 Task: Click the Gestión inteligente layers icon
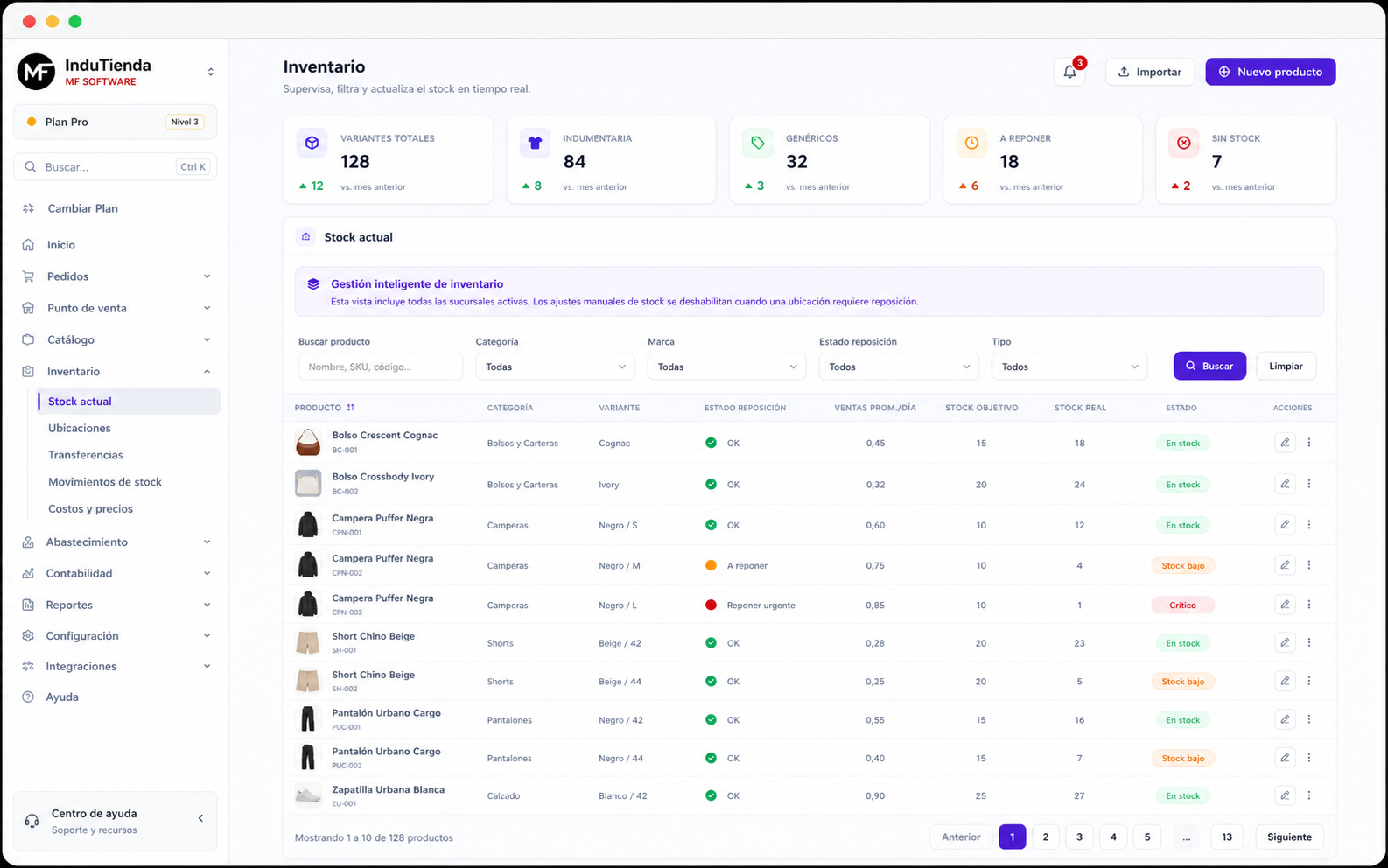pyautogui.click(x=313, y=284)
